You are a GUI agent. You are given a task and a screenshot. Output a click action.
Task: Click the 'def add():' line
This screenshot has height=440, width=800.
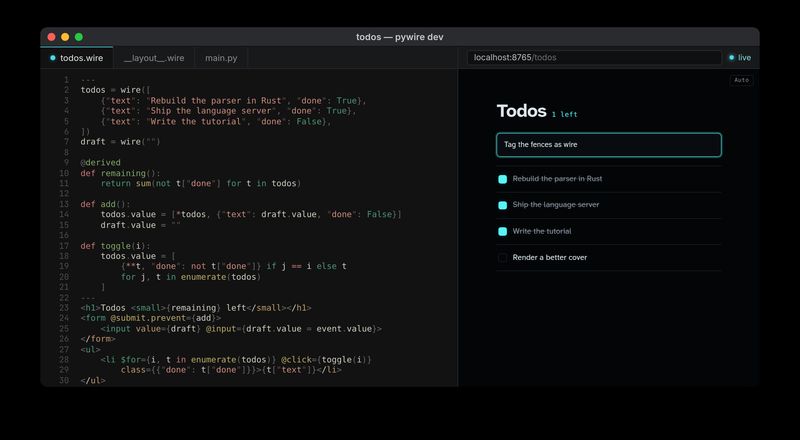[106, 204]
